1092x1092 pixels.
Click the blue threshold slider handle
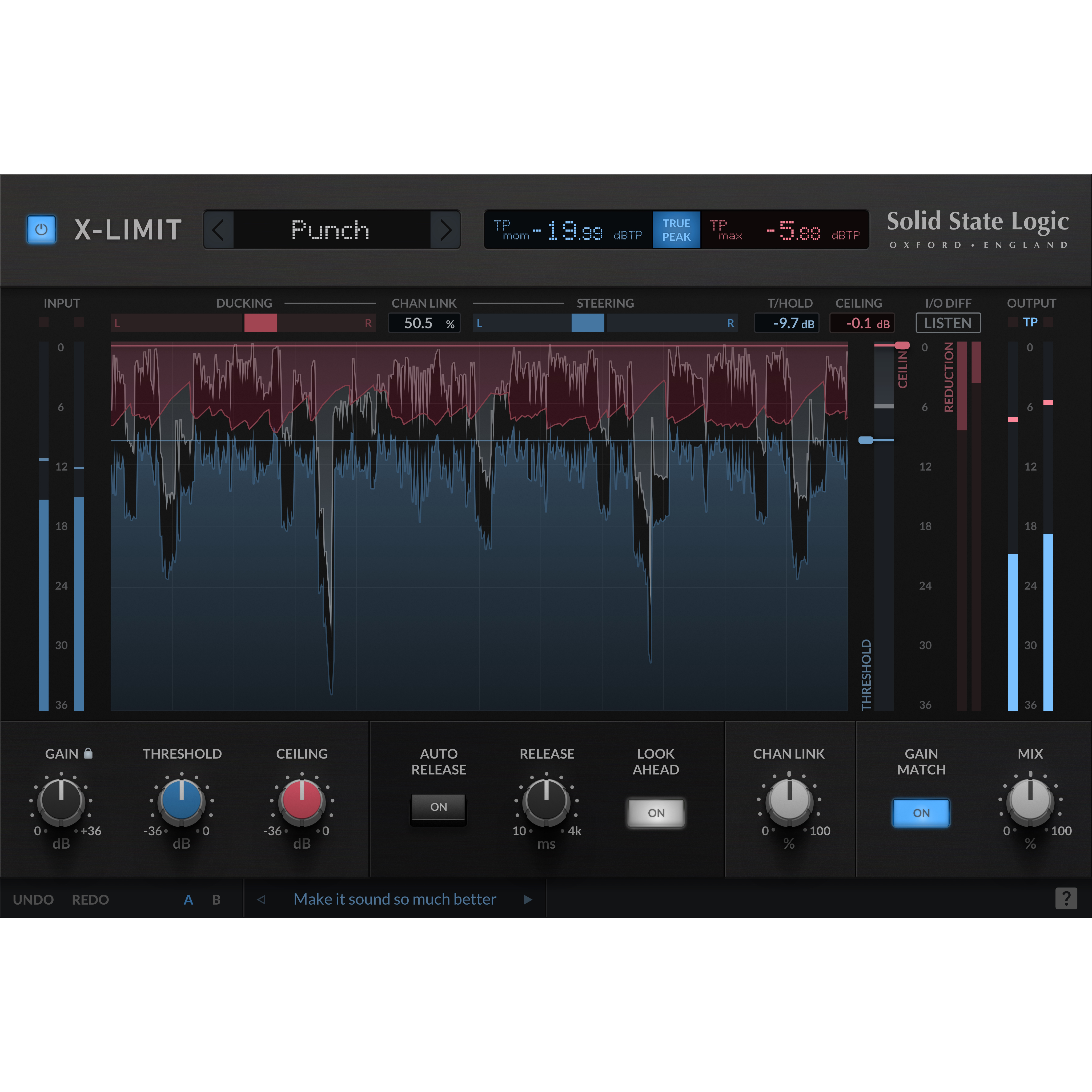tap(865, 440)
